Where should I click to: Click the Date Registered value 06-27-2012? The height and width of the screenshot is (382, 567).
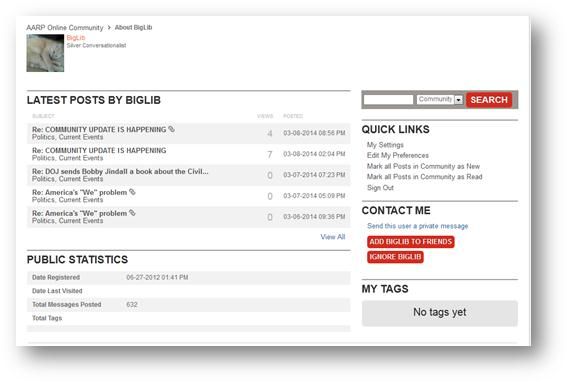[x=157, y=277]
